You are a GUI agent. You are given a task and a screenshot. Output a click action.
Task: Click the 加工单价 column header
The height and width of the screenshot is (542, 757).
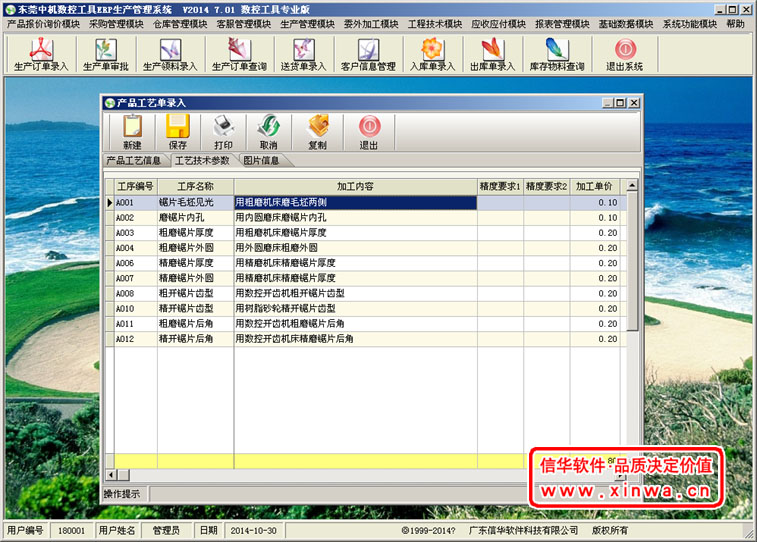coord(594,186)
